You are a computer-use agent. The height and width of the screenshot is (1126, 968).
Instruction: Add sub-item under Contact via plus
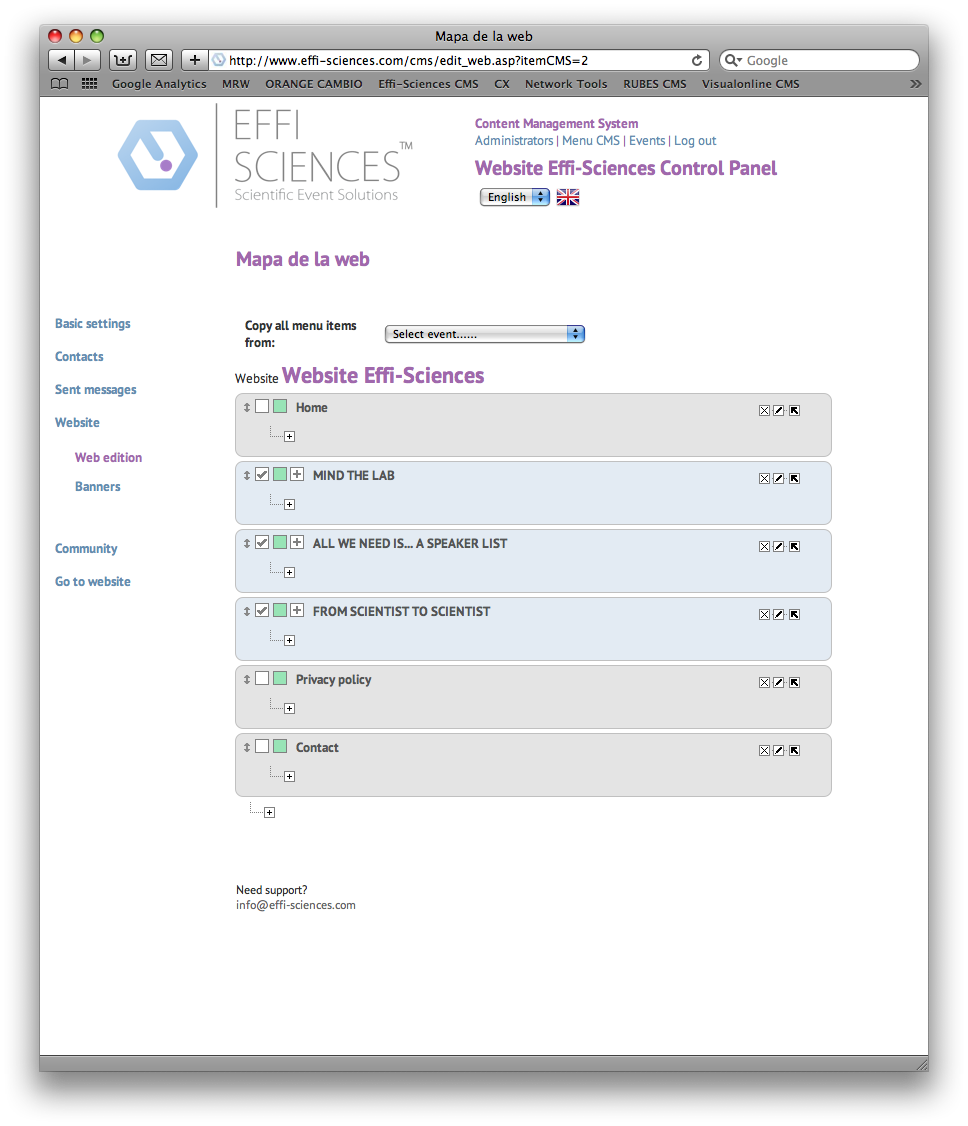pyautogui.click(x=289, y=776)
